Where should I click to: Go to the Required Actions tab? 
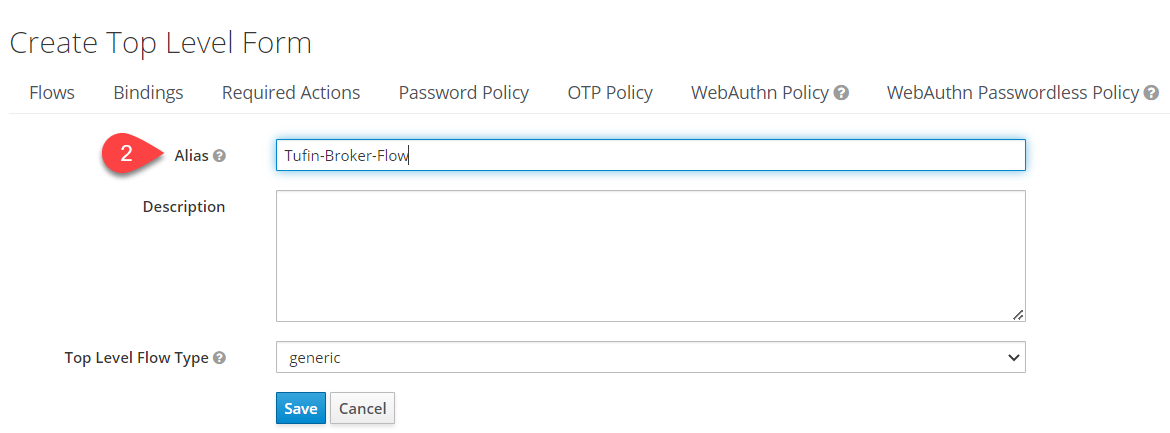point(291,93)
